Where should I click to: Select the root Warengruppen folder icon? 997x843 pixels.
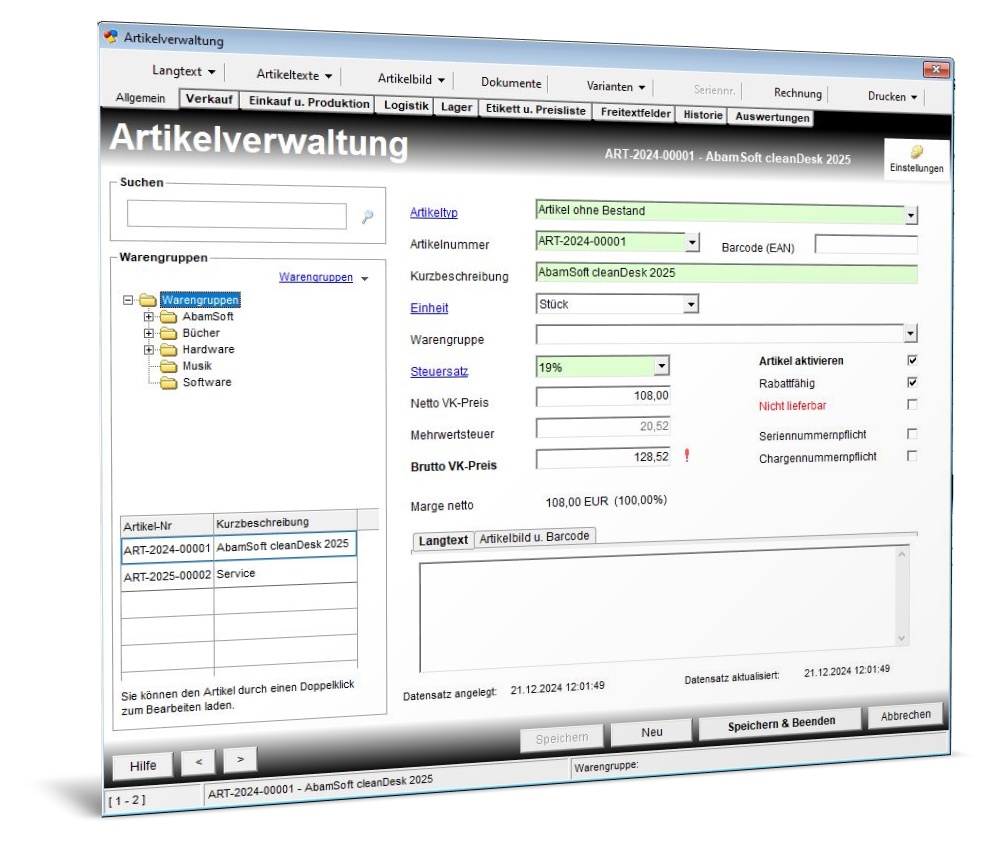point(148,299)
